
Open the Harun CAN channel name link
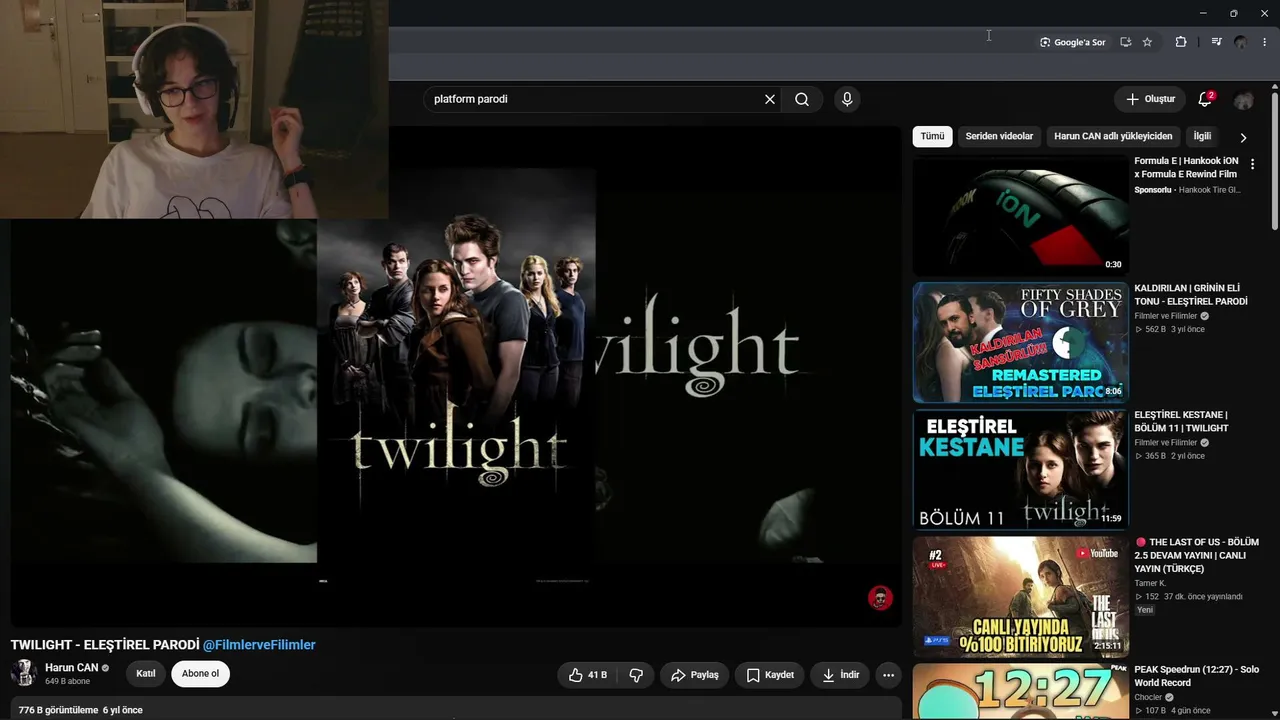point(72,668)
